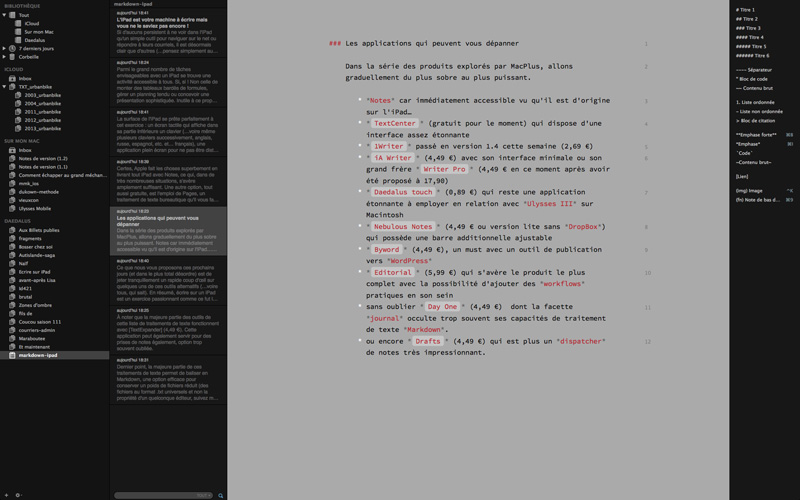Click the Sur mon Mac Inbox tray icon
Image resolution: width=800 pixels, height=500 pixels.
click(x=12, y=150)
